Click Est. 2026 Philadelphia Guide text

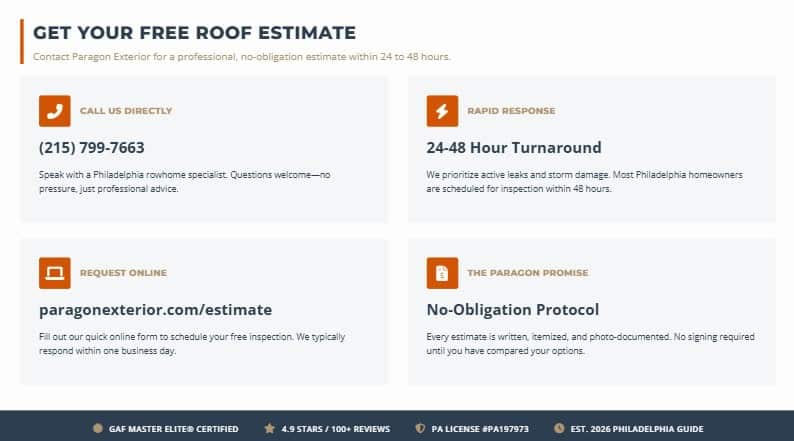637,429
